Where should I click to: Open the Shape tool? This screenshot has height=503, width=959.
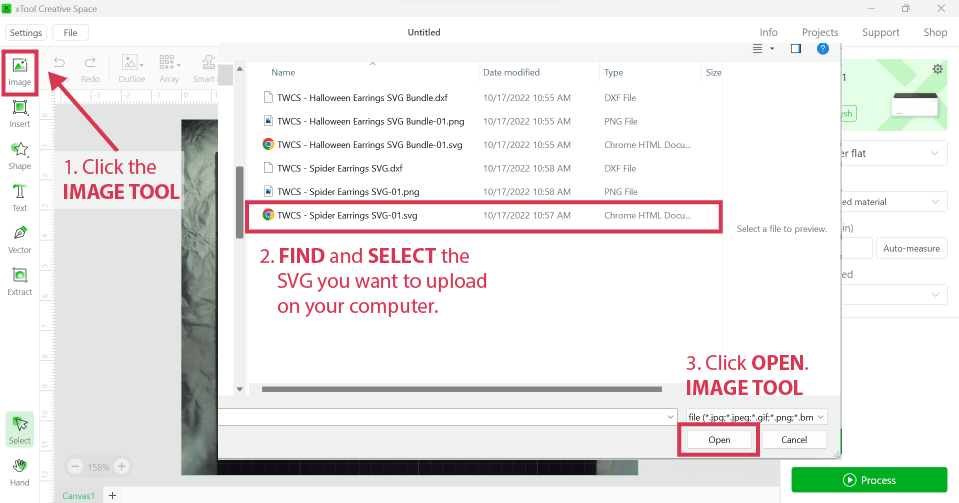click(x=20, y=156)
